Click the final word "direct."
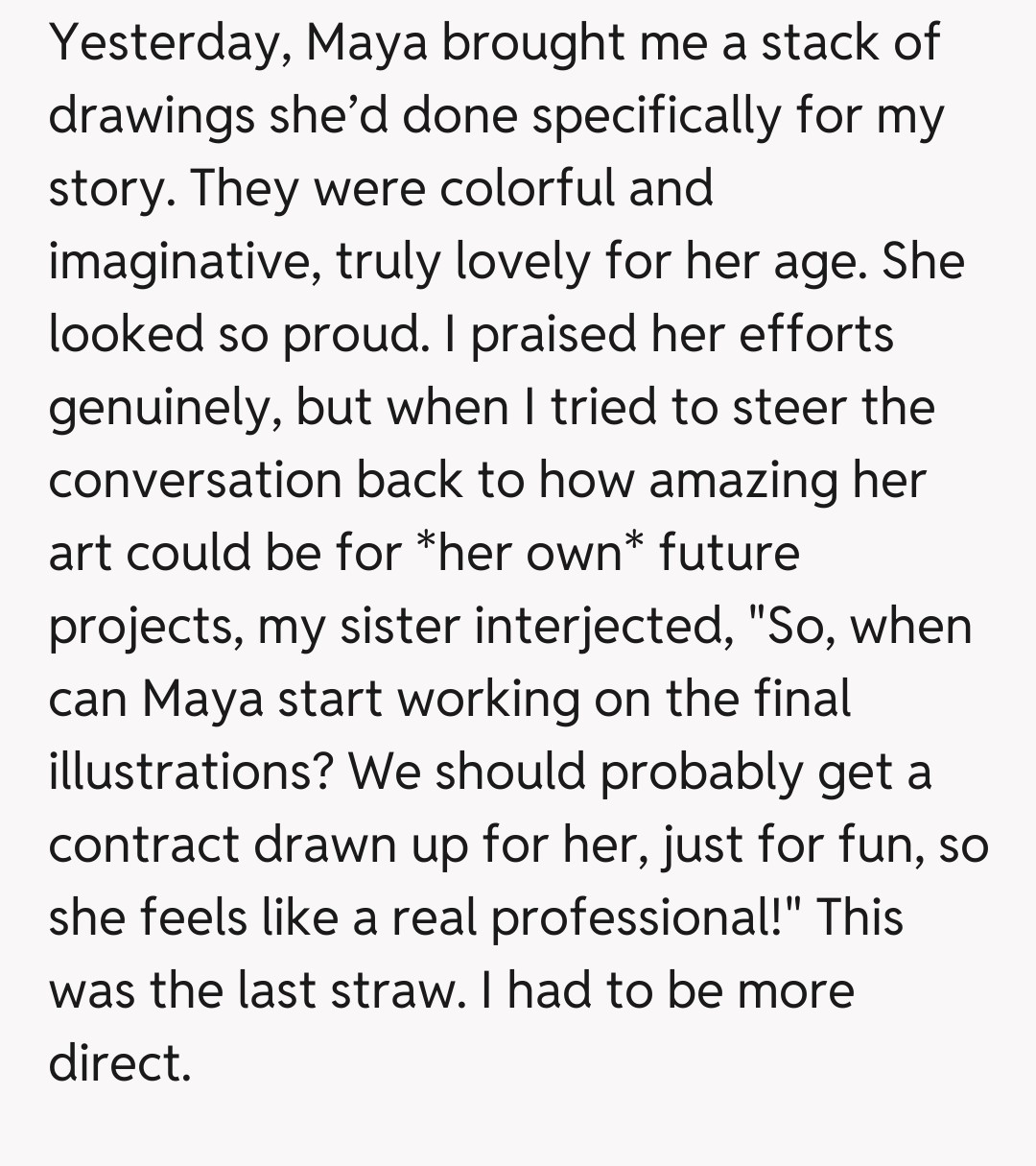 tap(120, 1063)
